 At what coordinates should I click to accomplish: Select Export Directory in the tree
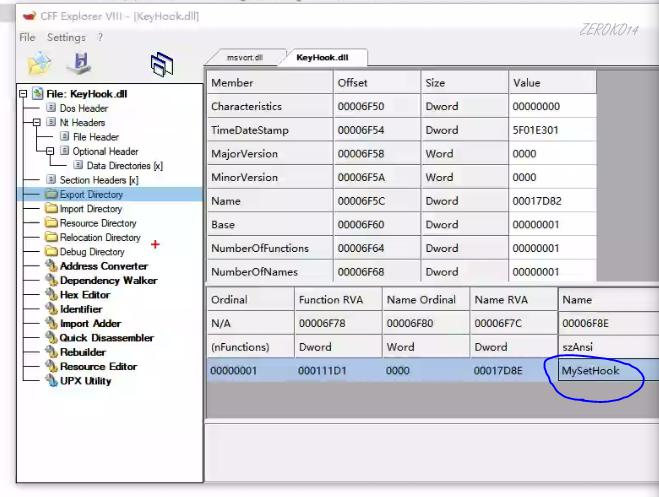pyautogui.click(x=91, y=195)
